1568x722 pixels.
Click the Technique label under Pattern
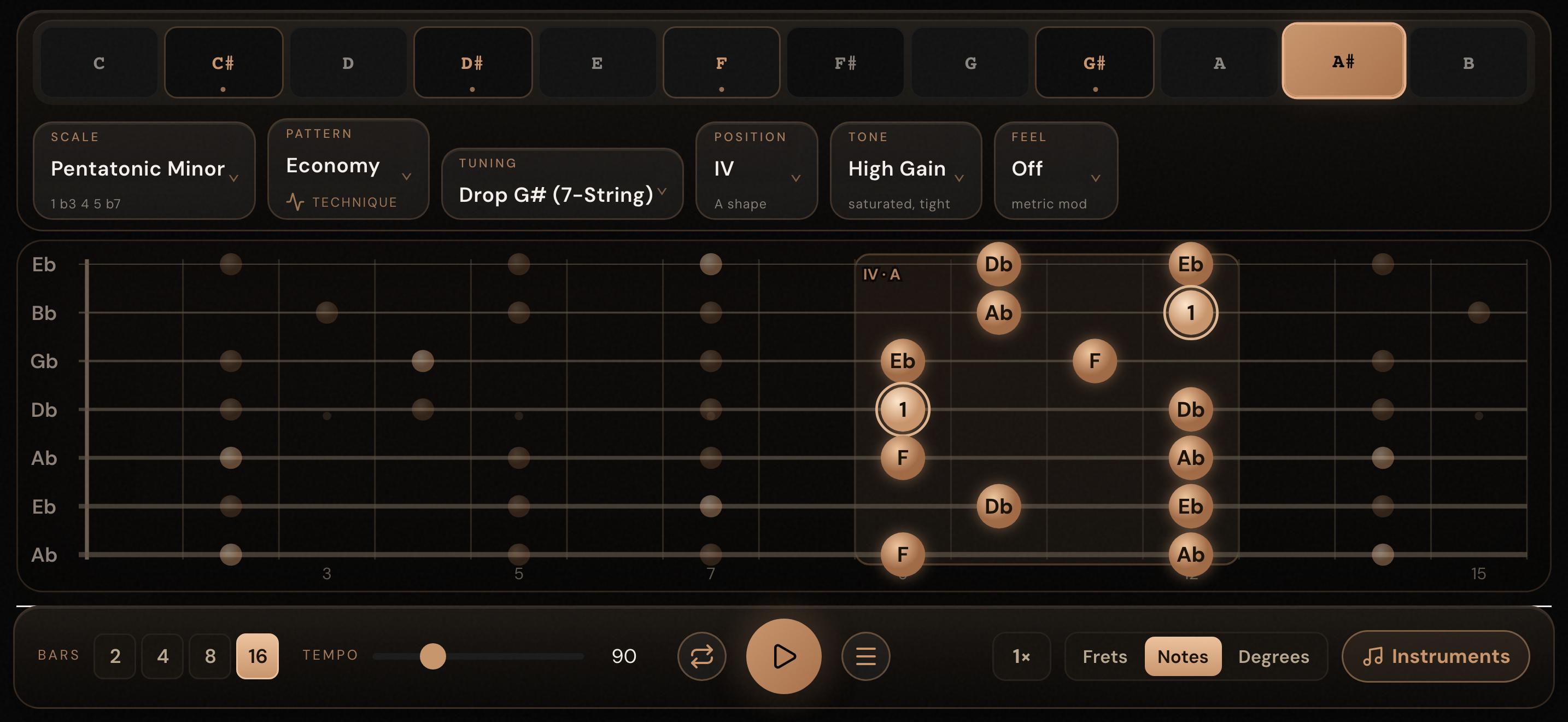click(x=354, y=202)
